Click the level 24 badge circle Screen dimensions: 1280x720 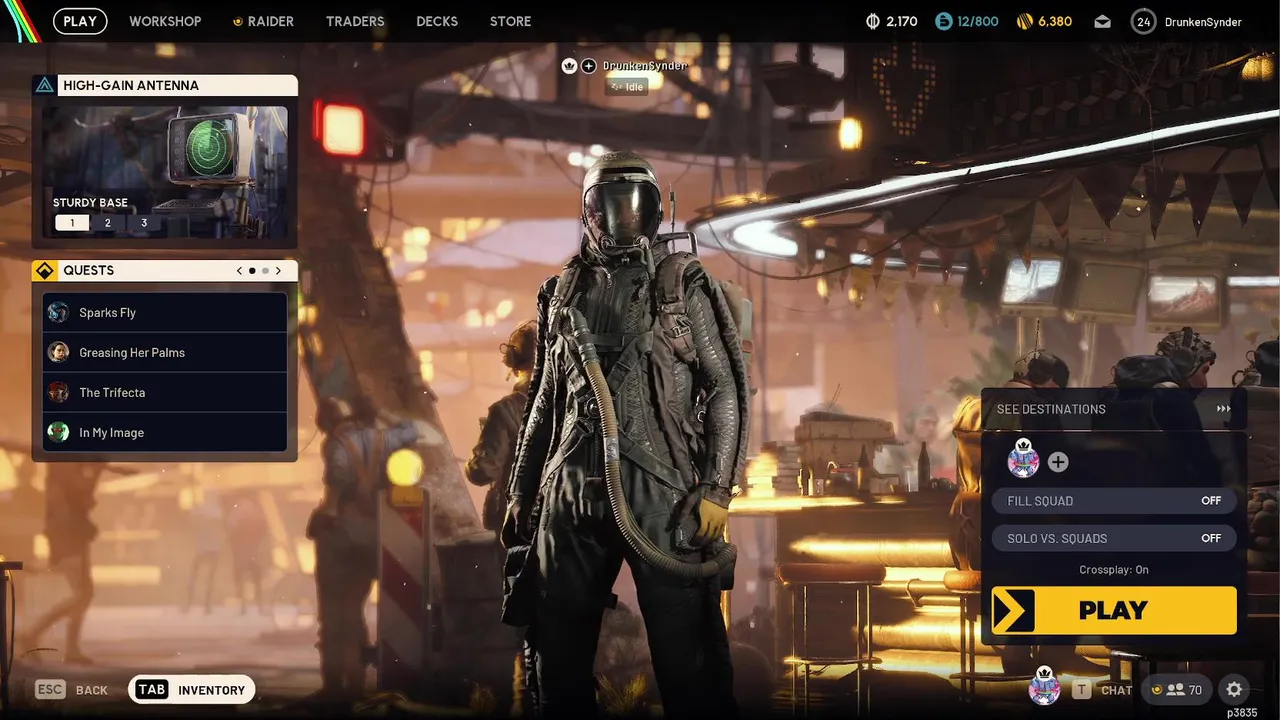point(1144,21)
